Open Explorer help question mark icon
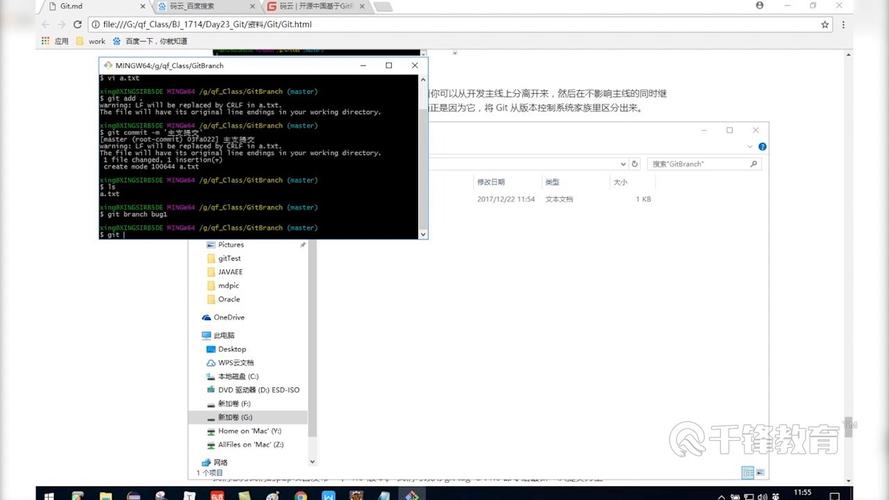Image resolution: width=889 pixels, height=500 pixels. 762,147
